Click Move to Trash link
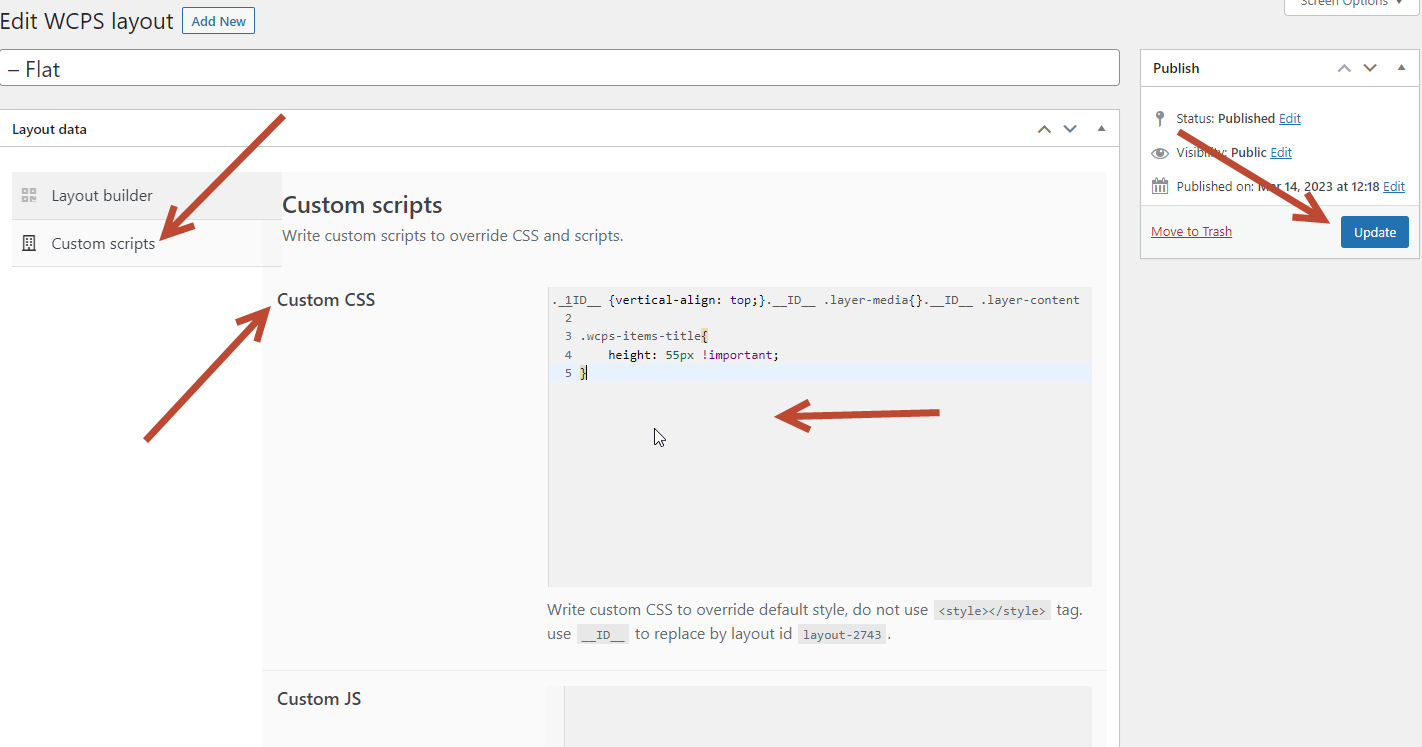 coord(1191,231)
